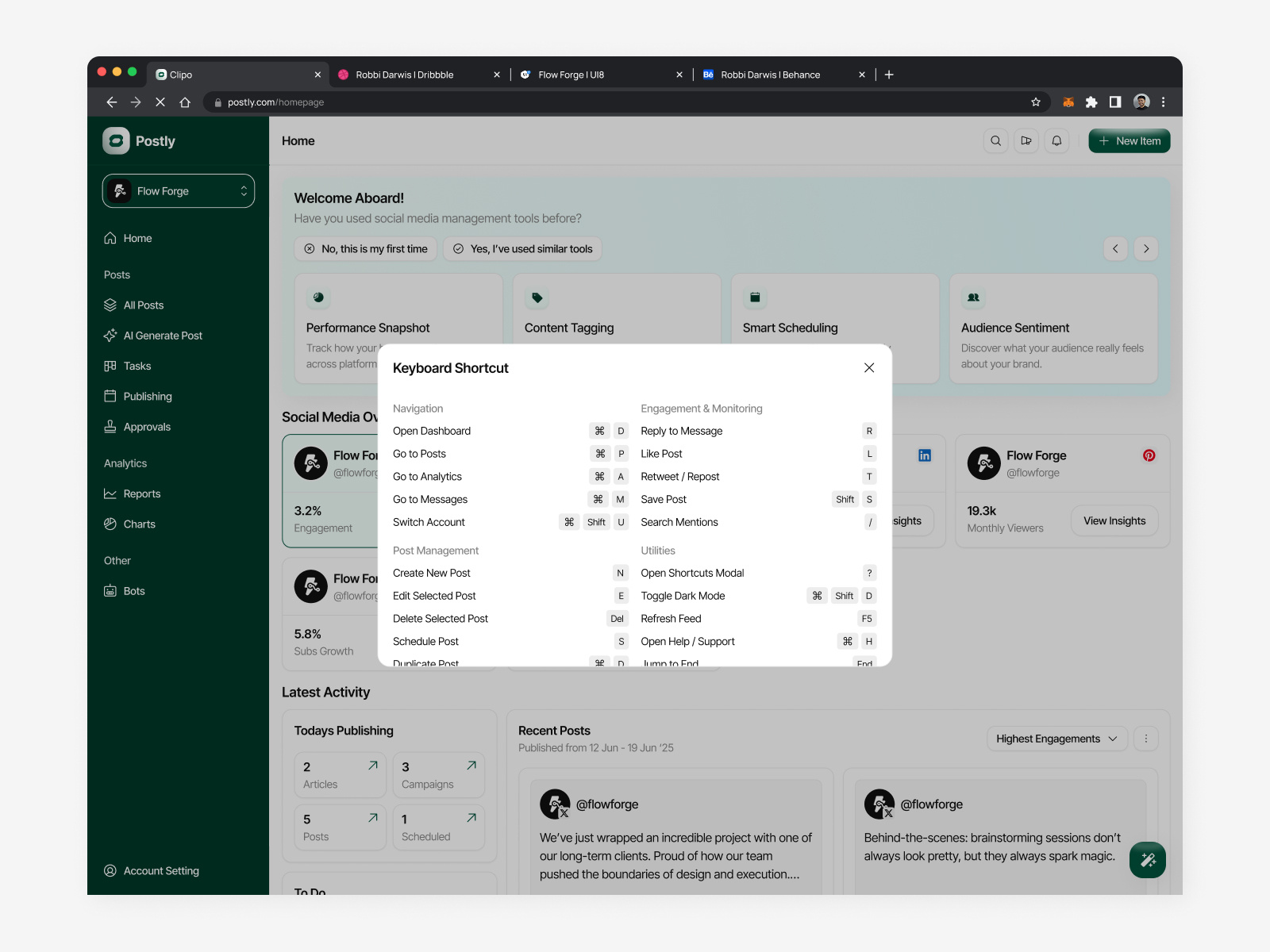1270x952 pixels.
Task: Open the Bots section under Other
Action: [133, 590]
